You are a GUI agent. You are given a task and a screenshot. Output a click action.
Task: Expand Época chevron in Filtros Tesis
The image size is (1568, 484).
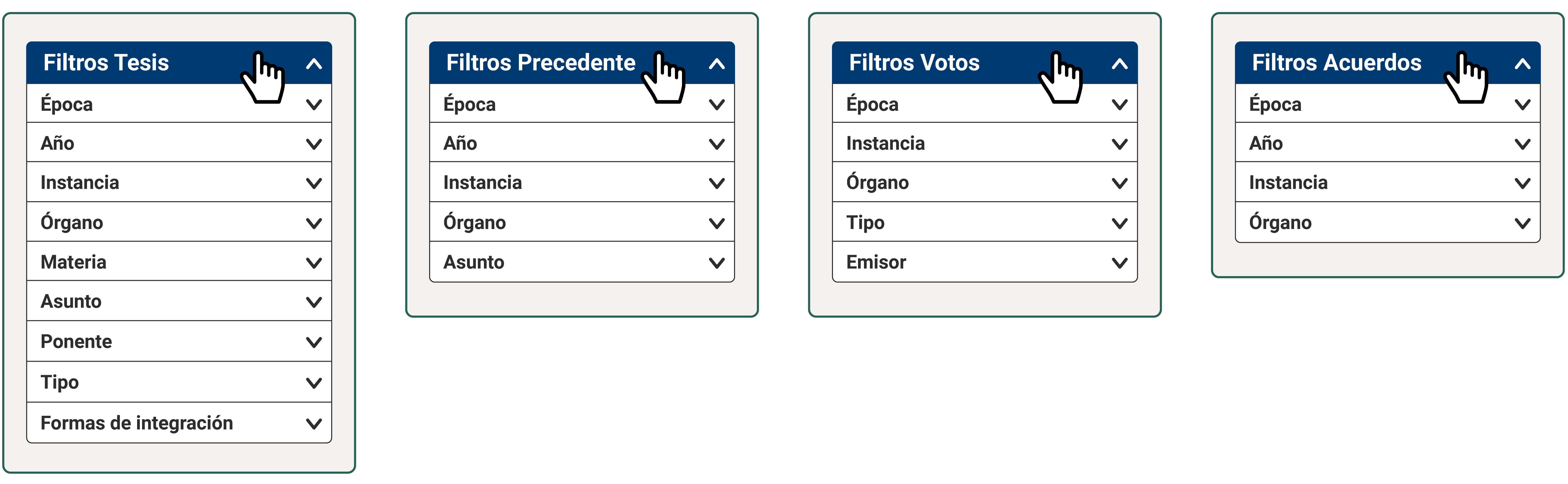314,105
